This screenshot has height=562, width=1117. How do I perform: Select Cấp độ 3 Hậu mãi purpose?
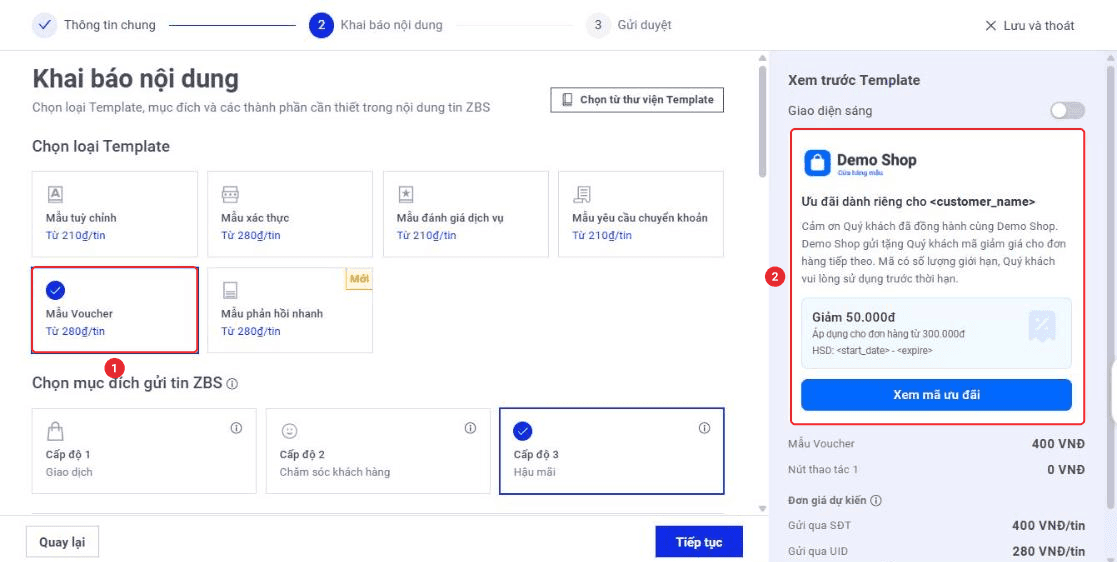(612, 451)
